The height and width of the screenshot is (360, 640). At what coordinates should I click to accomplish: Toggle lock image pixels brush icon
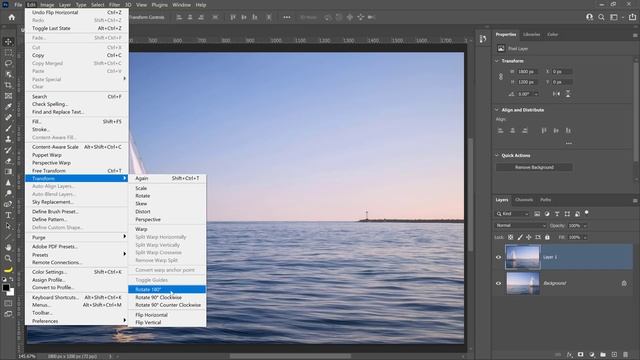[x=520, y=237]
